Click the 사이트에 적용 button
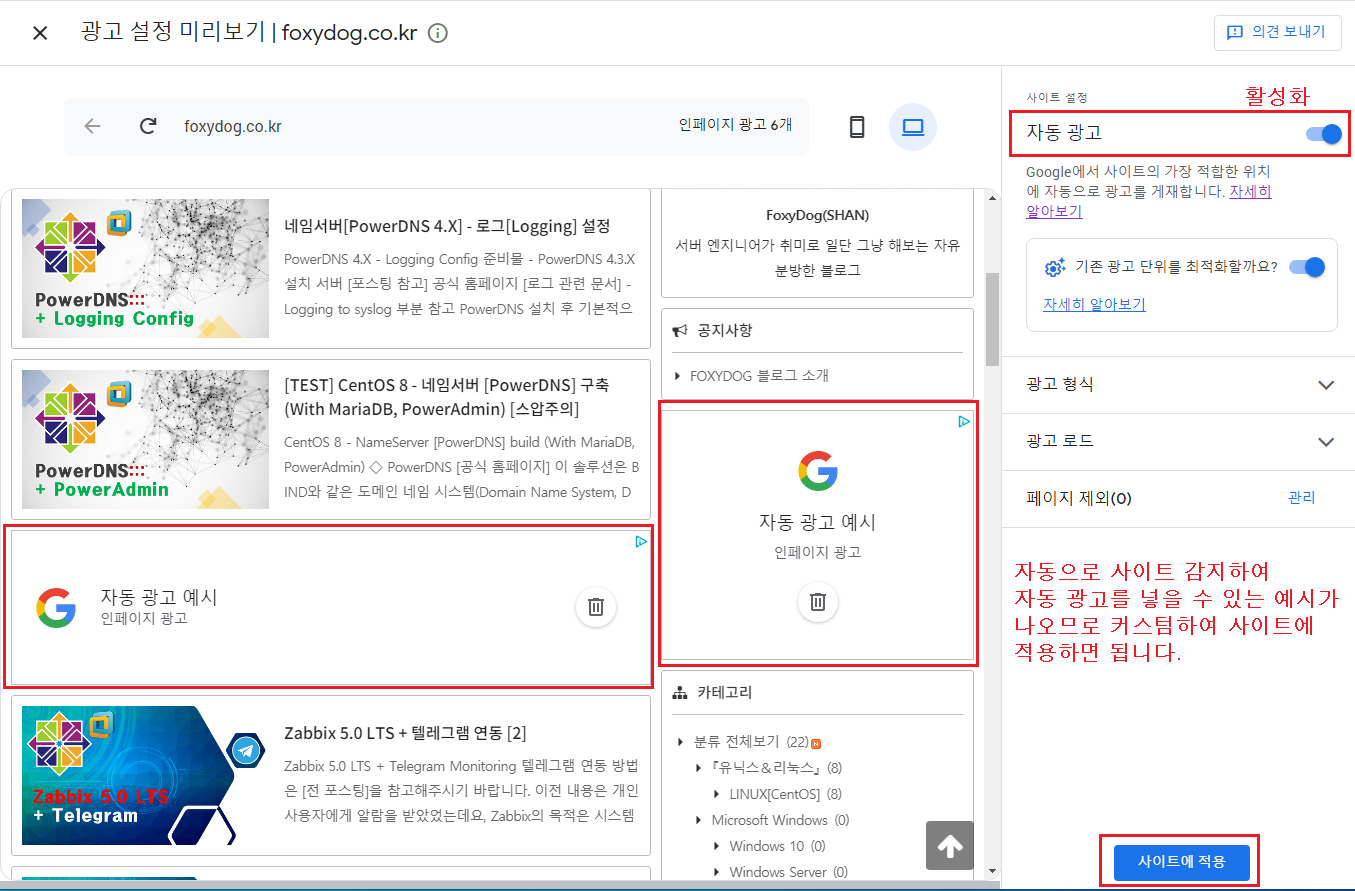The image size is (1355, 891). pyautogui.click(x=1181, y=861)
